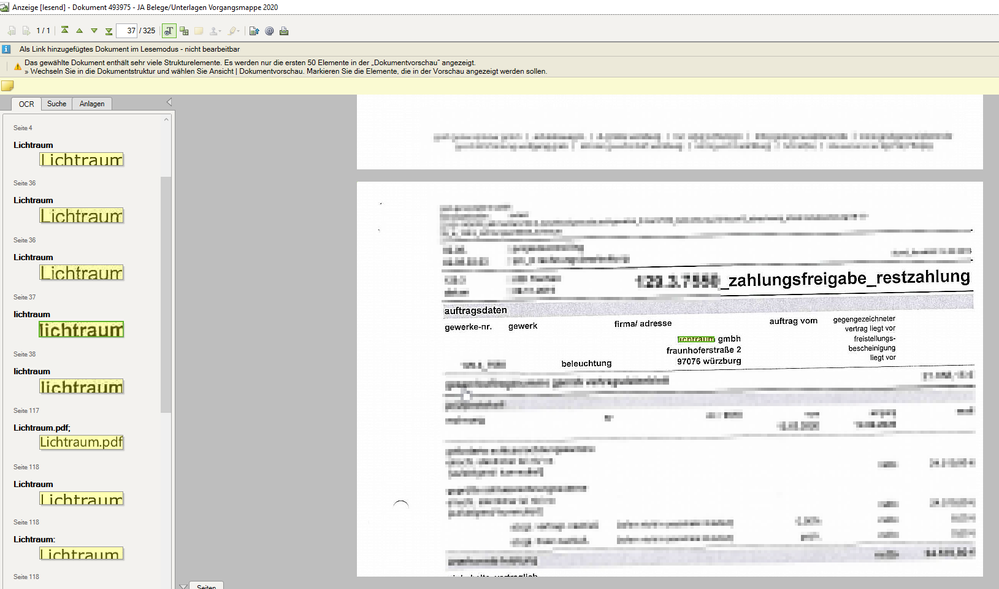Print the document using the printer icon
This screenshot has width=999, height=589.
click(284, 31)
